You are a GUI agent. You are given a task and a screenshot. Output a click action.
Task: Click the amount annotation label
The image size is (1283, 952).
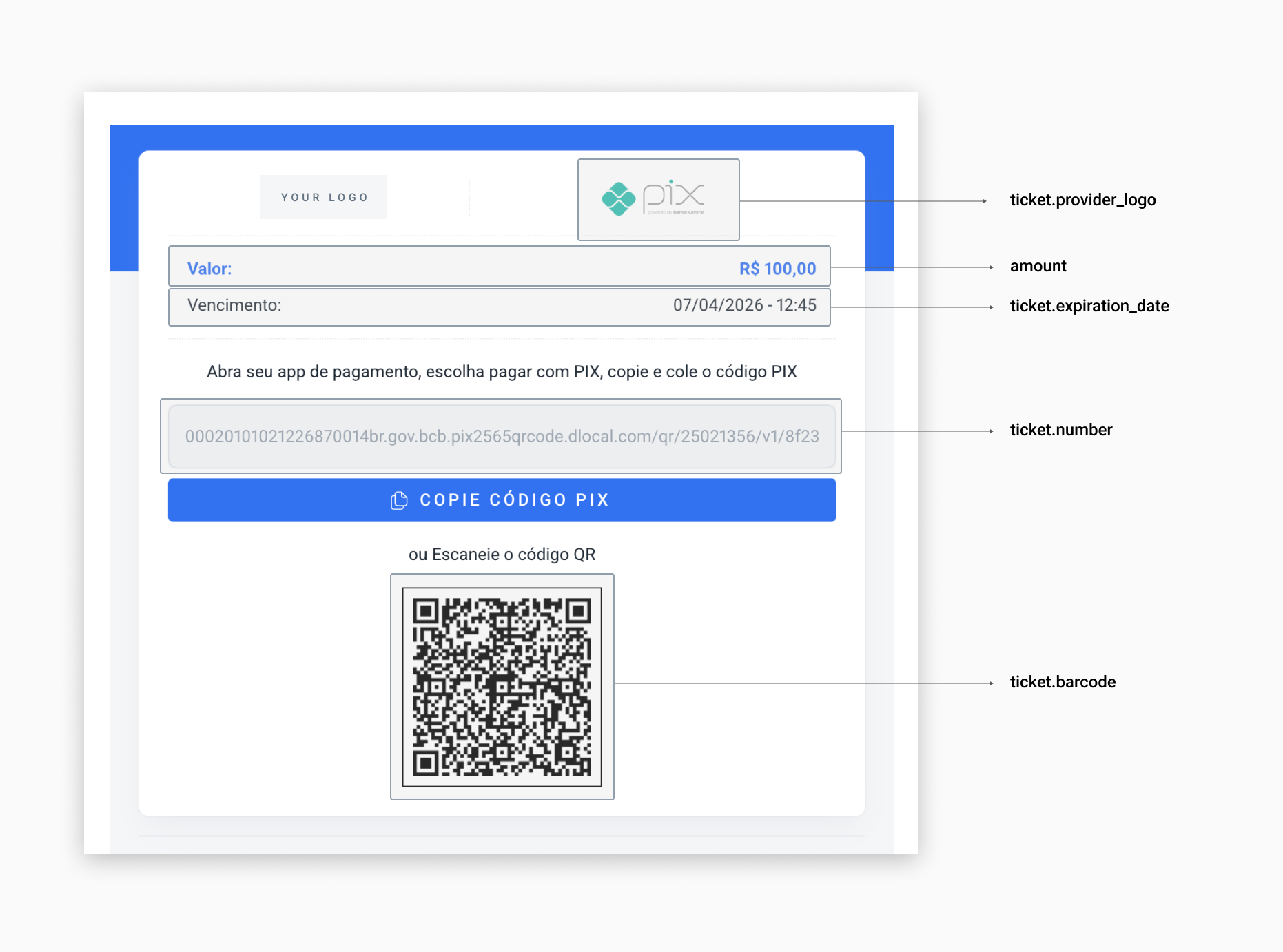point(1038,266)
